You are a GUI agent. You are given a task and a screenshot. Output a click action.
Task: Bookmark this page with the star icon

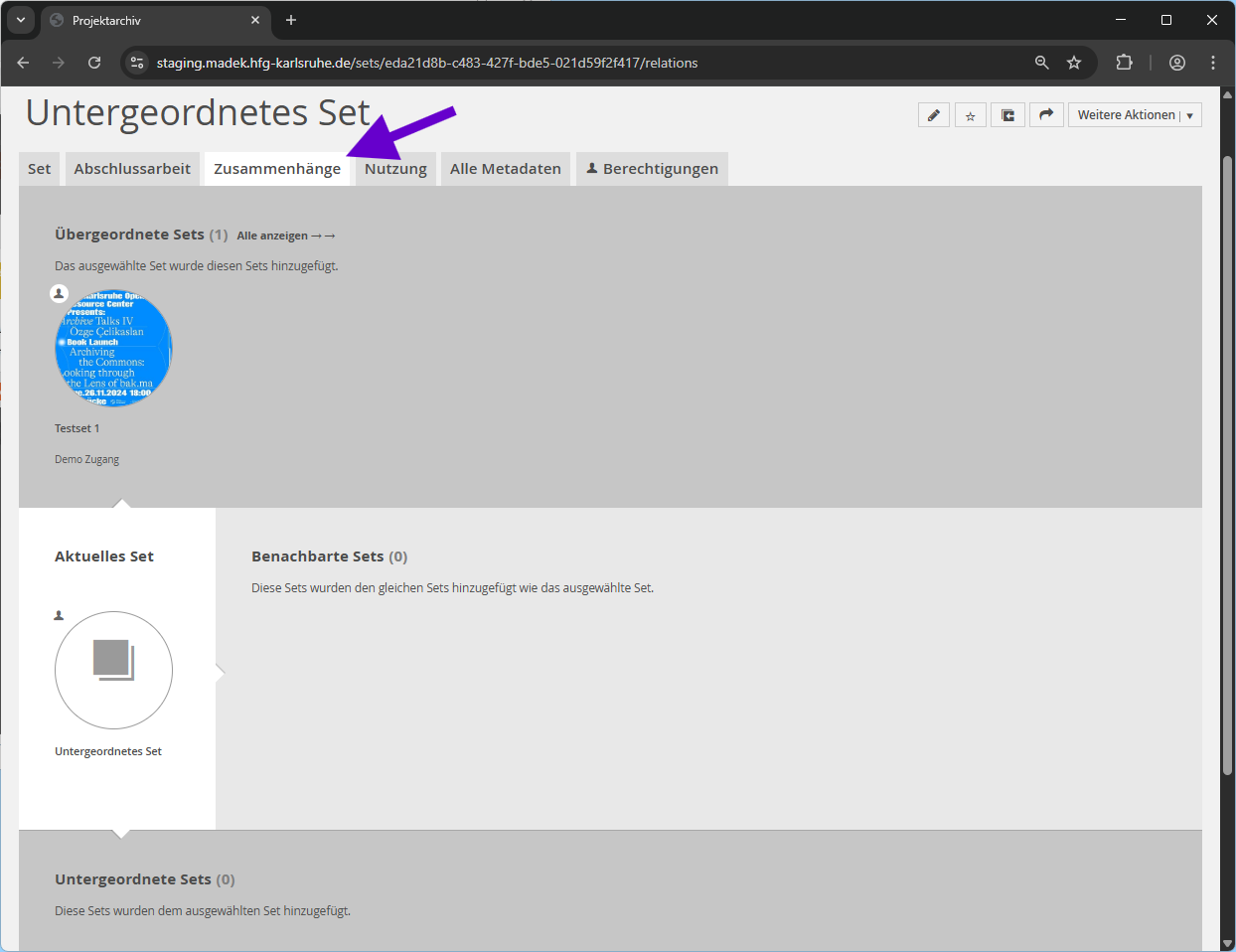[1074, 63]
